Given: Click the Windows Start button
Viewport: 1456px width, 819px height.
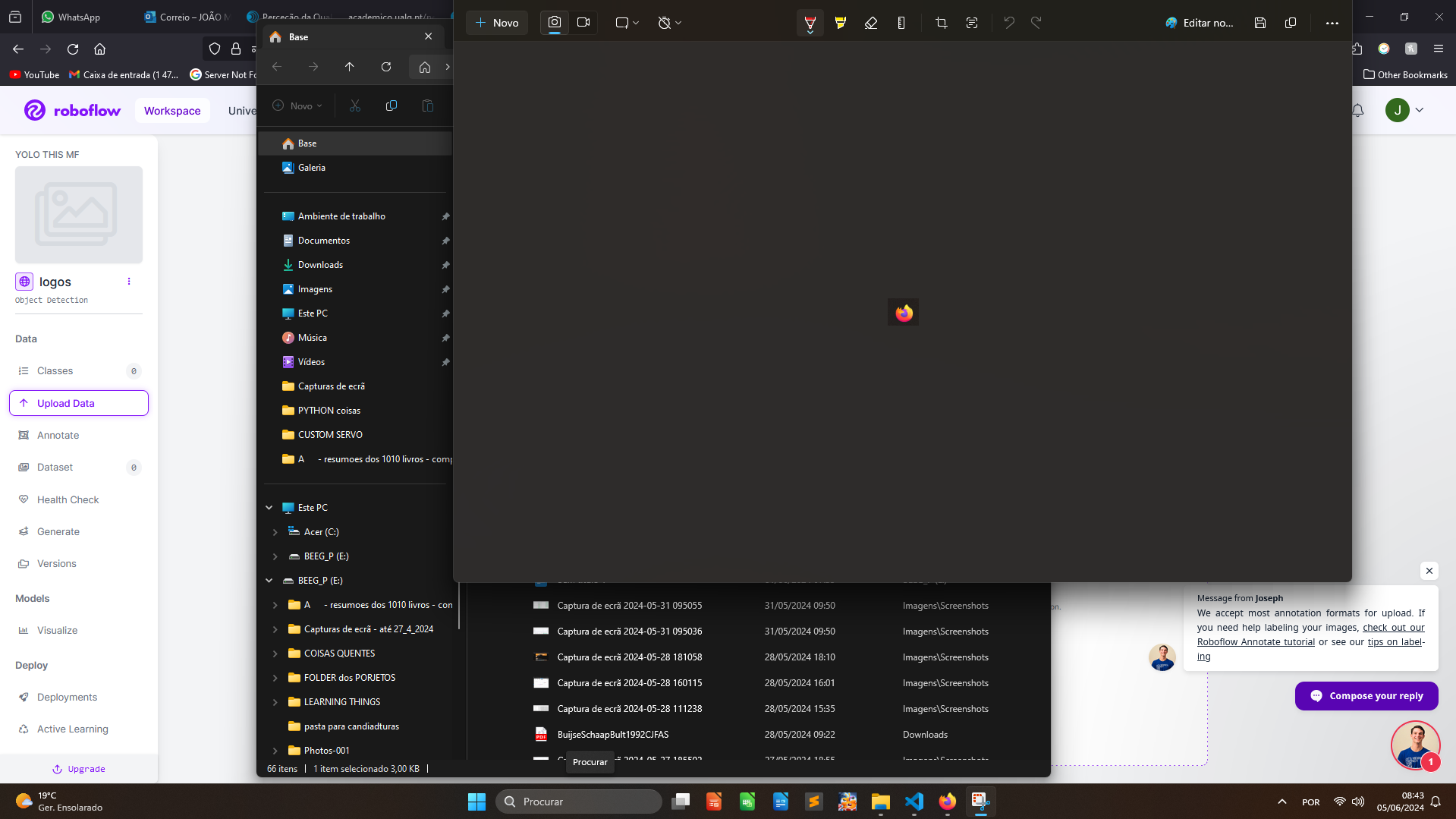Looking at the screenshot, I should coord(476,802).
